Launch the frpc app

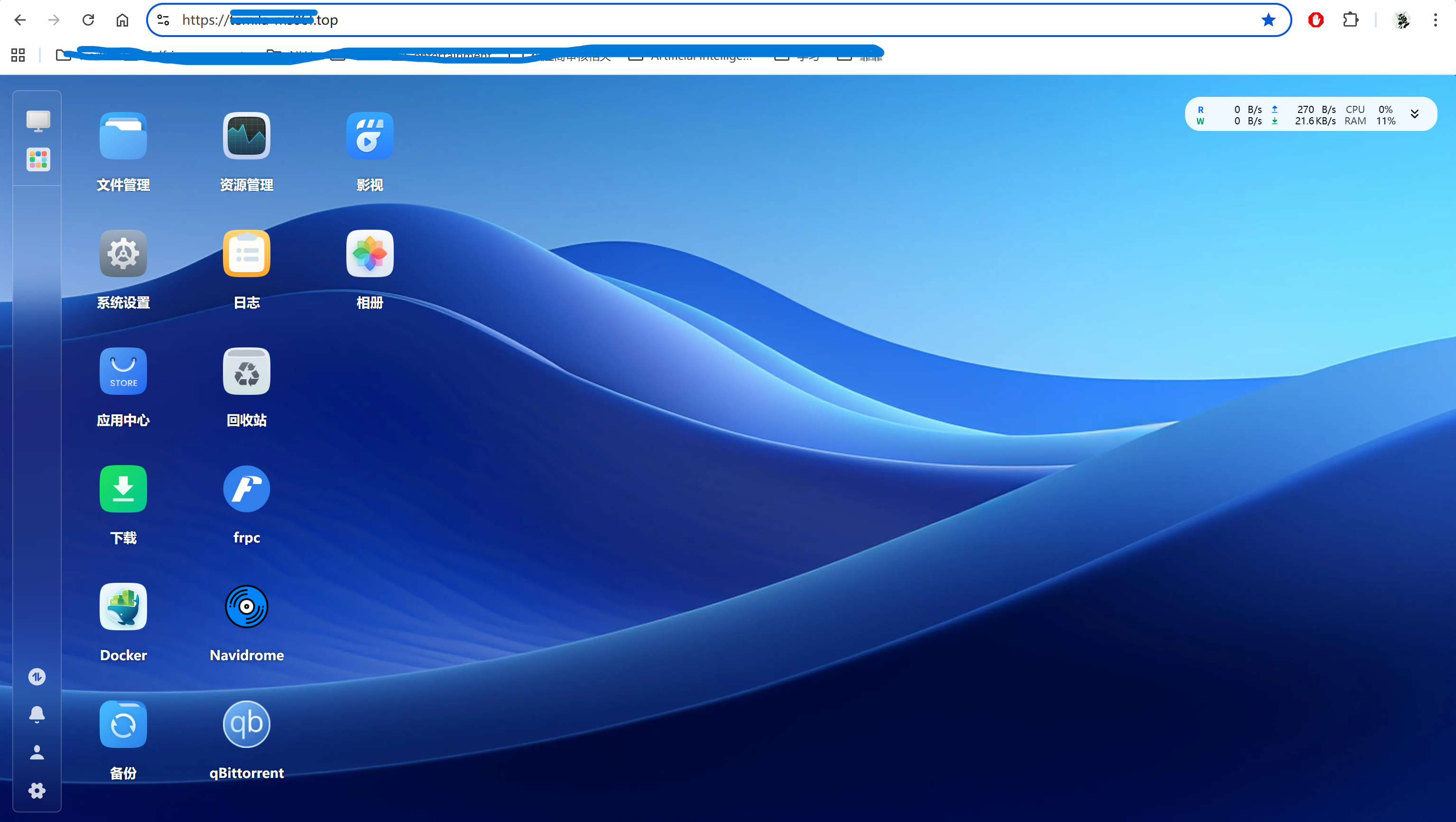pos(246,489)
